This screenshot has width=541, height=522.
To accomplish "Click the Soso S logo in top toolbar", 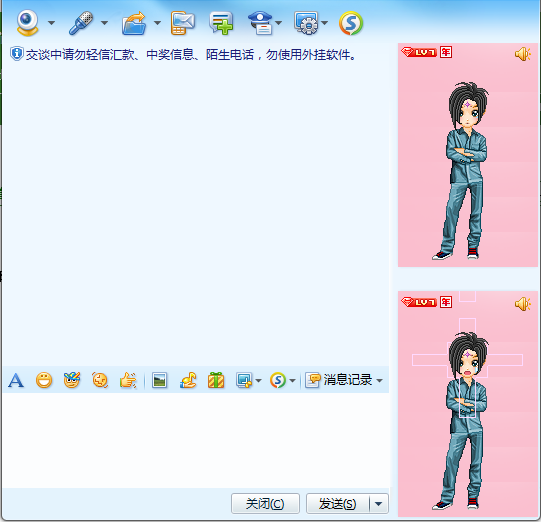I will pos(351,23).
